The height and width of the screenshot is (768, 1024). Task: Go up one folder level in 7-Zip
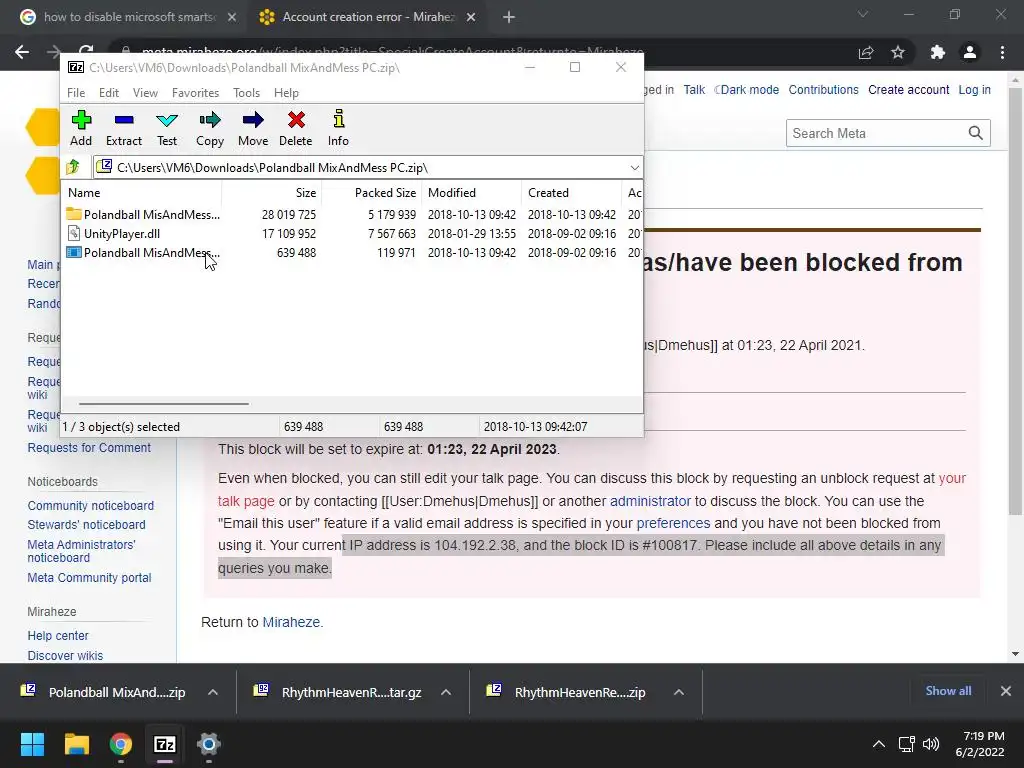73,167
